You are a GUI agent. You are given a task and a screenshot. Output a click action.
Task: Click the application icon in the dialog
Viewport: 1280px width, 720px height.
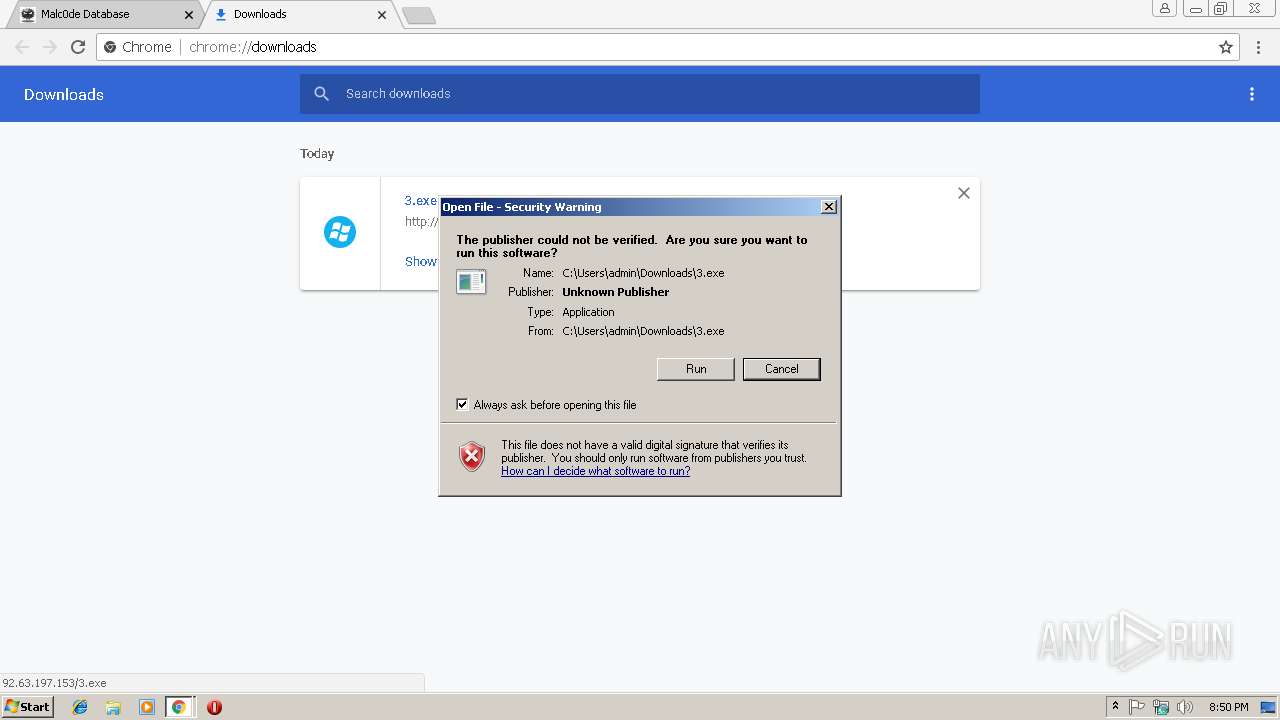[471, 282]
